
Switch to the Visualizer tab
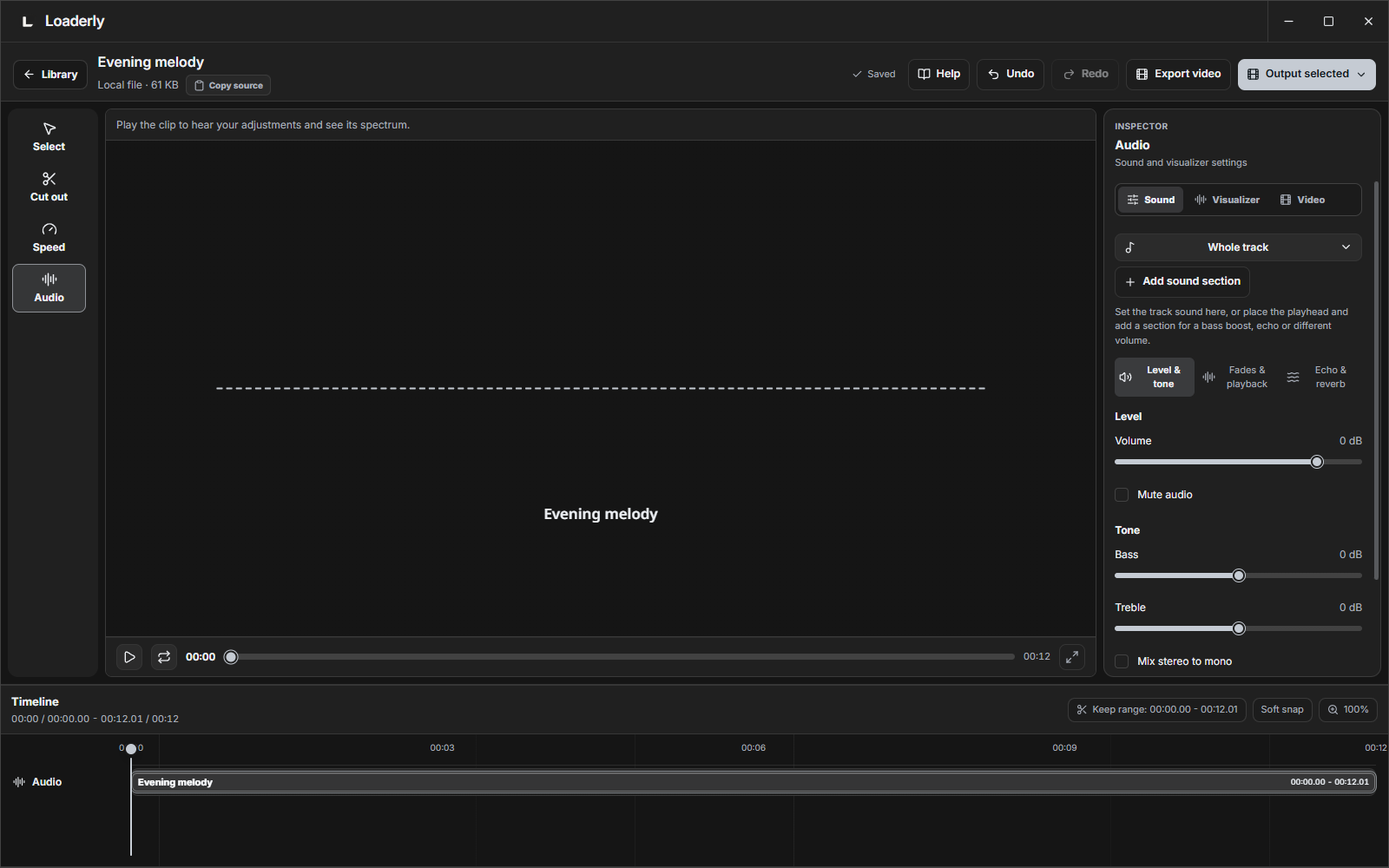click(x=1227, y=200)
